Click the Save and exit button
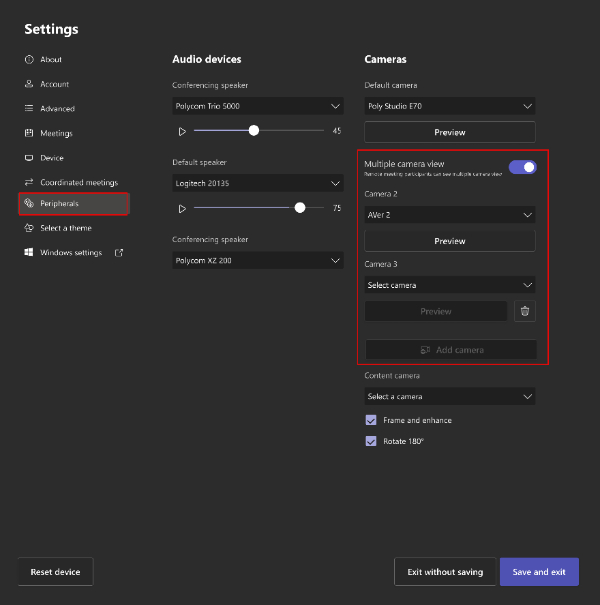Screen dimensions: 600x605 click(538, 572)
